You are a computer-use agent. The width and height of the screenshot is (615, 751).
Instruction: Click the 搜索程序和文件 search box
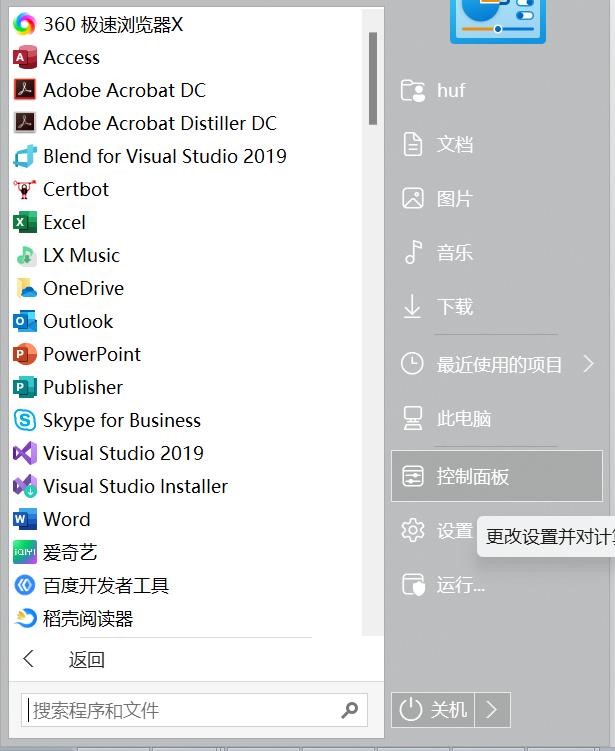(194, 710)
